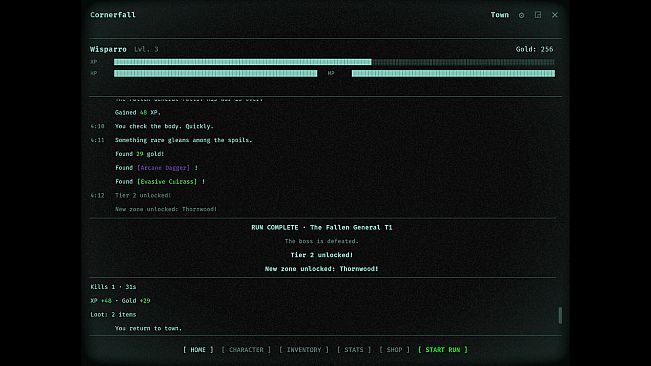Image resolution: width=651 pixels, height=366 pixels.
Task: Click the Town location label
Action: pyautogui.click(x=499, y=15)
